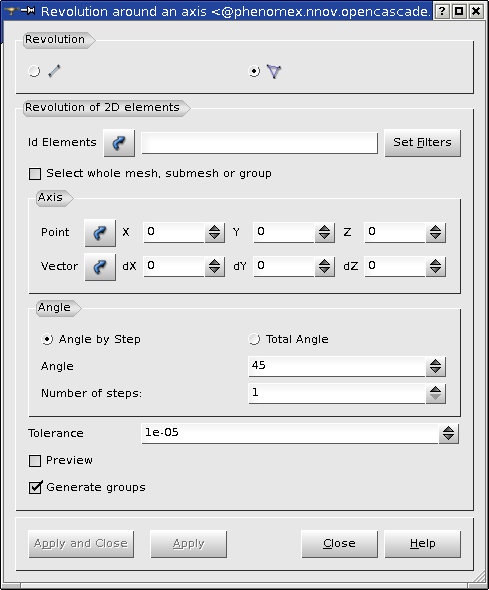The height and width of the screenshot is (590, 489).
Task: Choose the Total Angle option
Action: point(254,339)
